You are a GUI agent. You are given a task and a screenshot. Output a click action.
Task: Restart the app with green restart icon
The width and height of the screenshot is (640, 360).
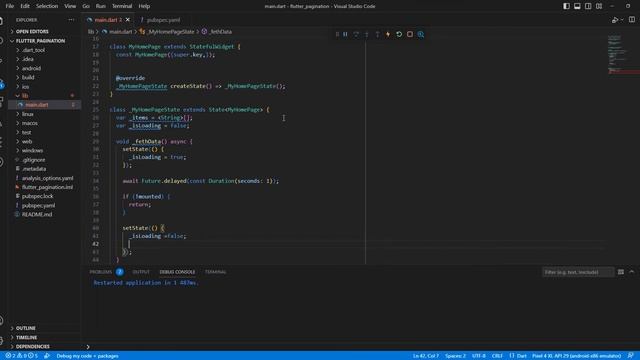pyautogui.click(x=399, y=34)
